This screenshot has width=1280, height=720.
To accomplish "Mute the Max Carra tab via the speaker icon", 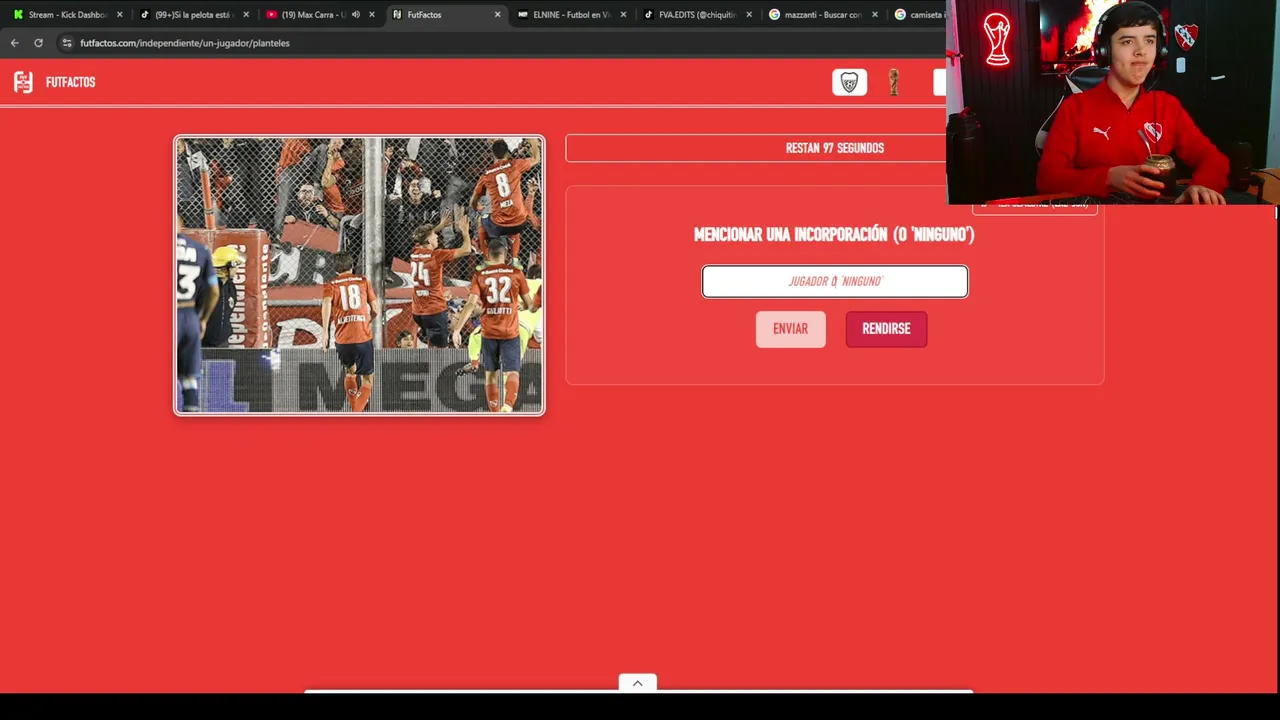I will pyautogui.click(x=355, y=15).
